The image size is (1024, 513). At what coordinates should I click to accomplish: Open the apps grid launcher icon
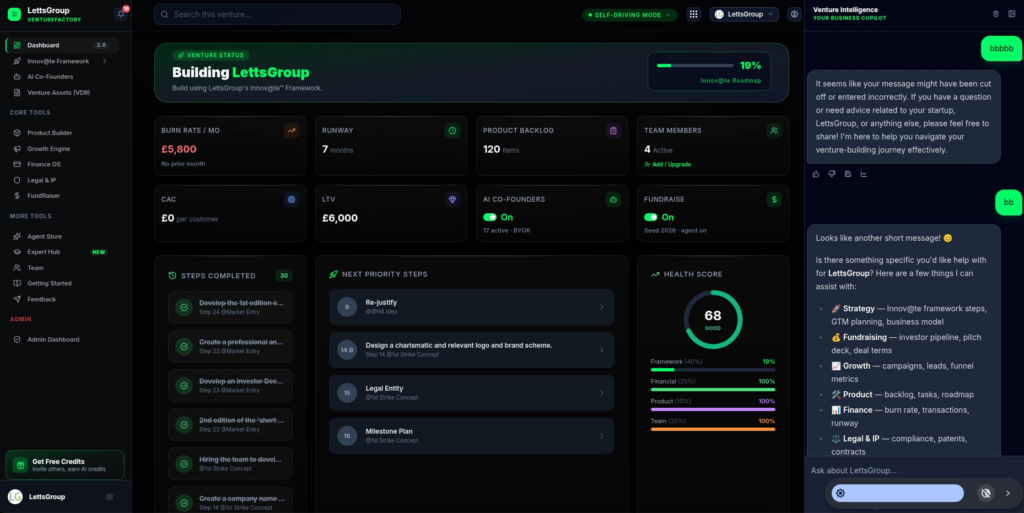click(694, 14)
